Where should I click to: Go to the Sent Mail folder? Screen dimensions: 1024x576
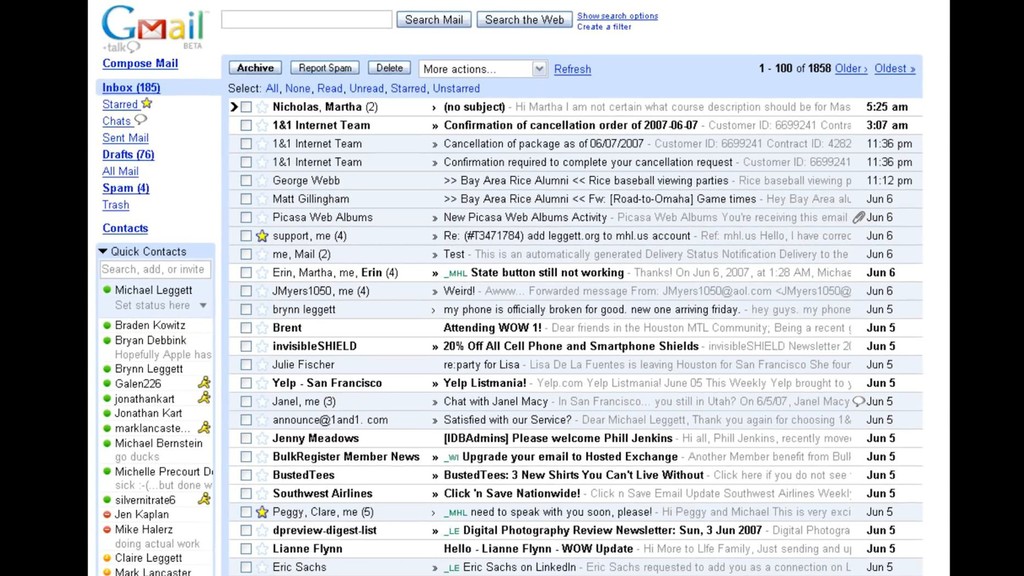[125, 138]
